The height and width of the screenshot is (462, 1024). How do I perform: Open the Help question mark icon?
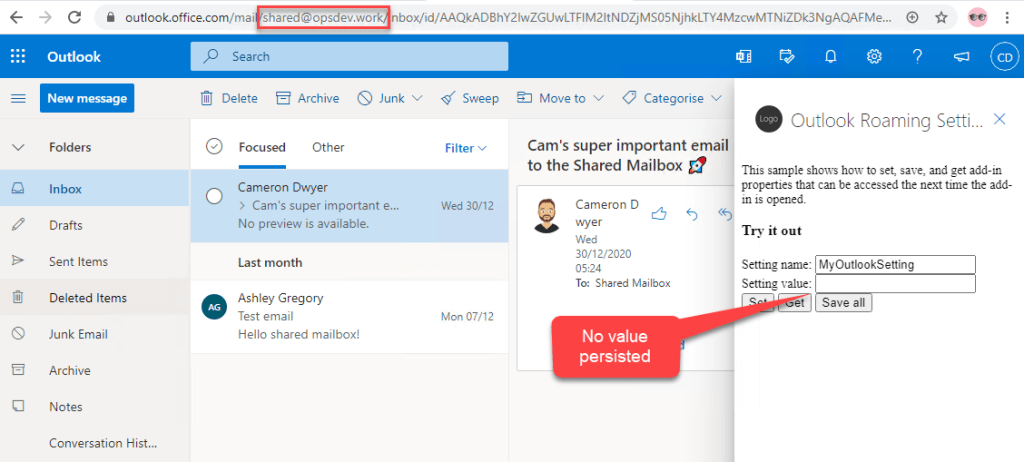point(917,57)
